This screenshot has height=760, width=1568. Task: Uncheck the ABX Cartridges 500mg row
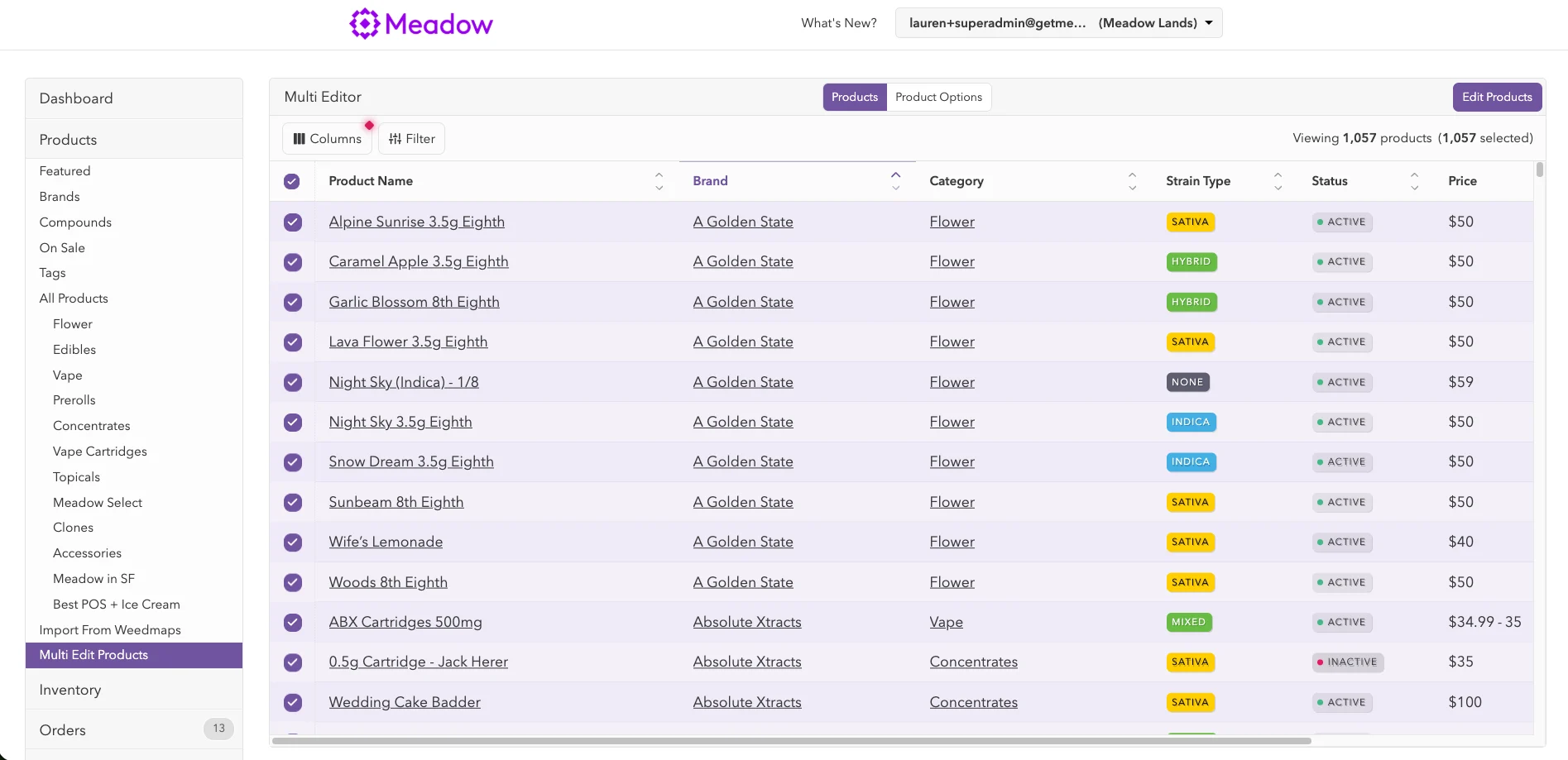tap(293, 622)
